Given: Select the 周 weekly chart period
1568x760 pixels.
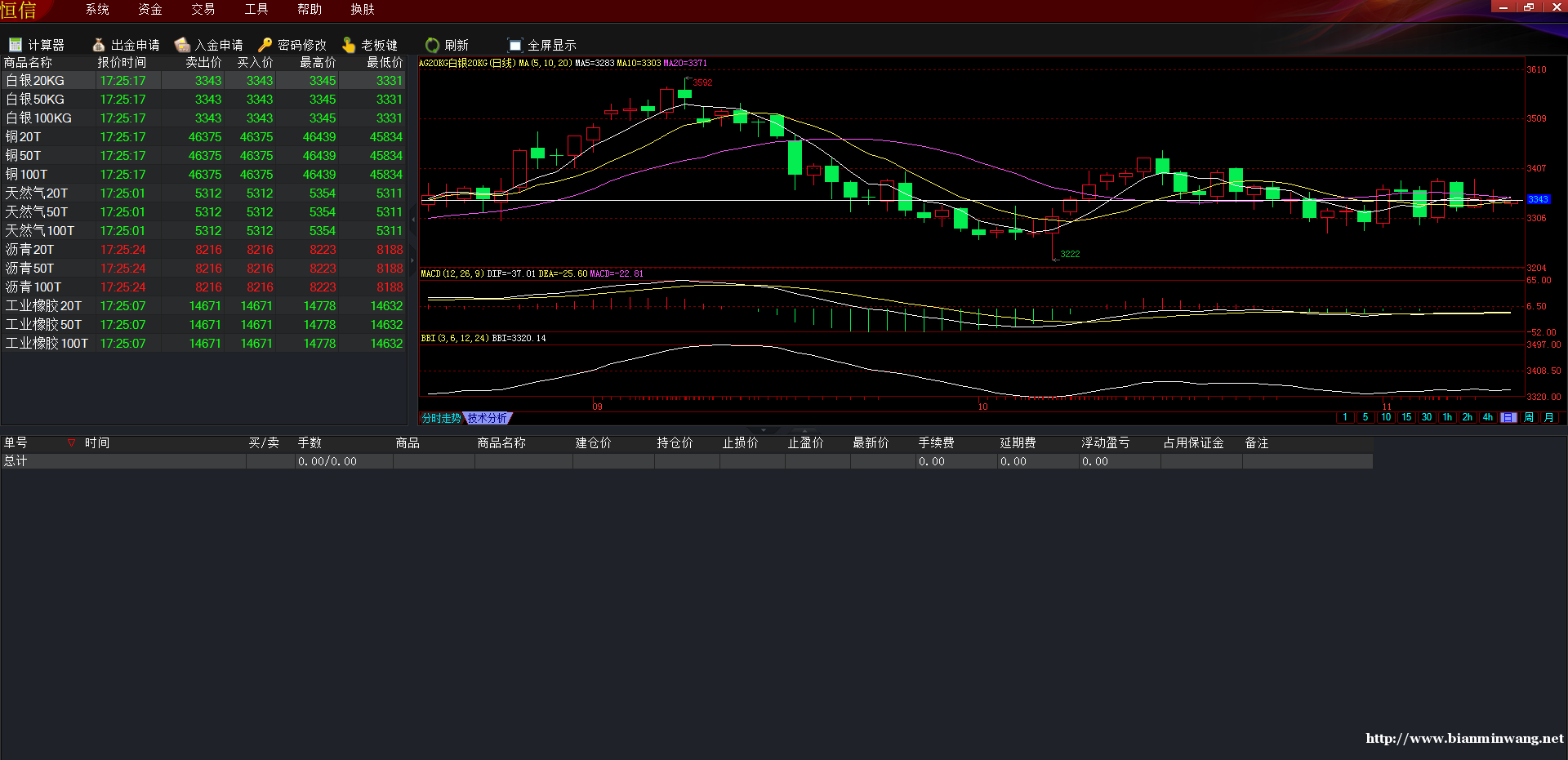Looking at the screenshot, I should coord(1529,417).
